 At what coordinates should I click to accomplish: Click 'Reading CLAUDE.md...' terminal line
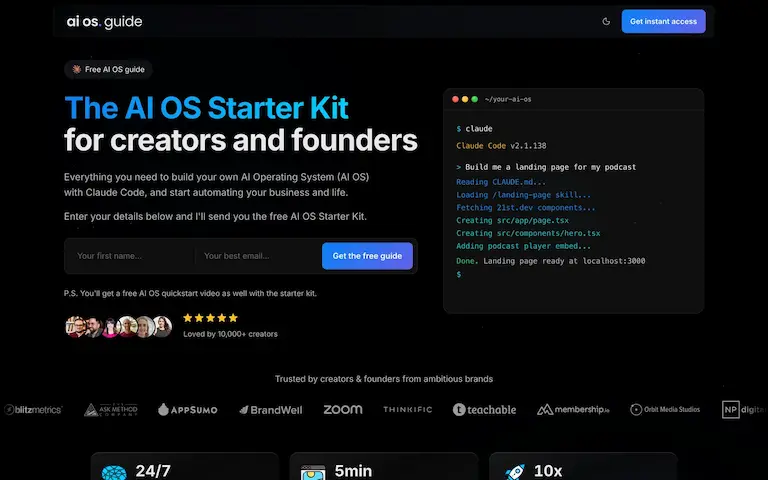pos(501,182)
